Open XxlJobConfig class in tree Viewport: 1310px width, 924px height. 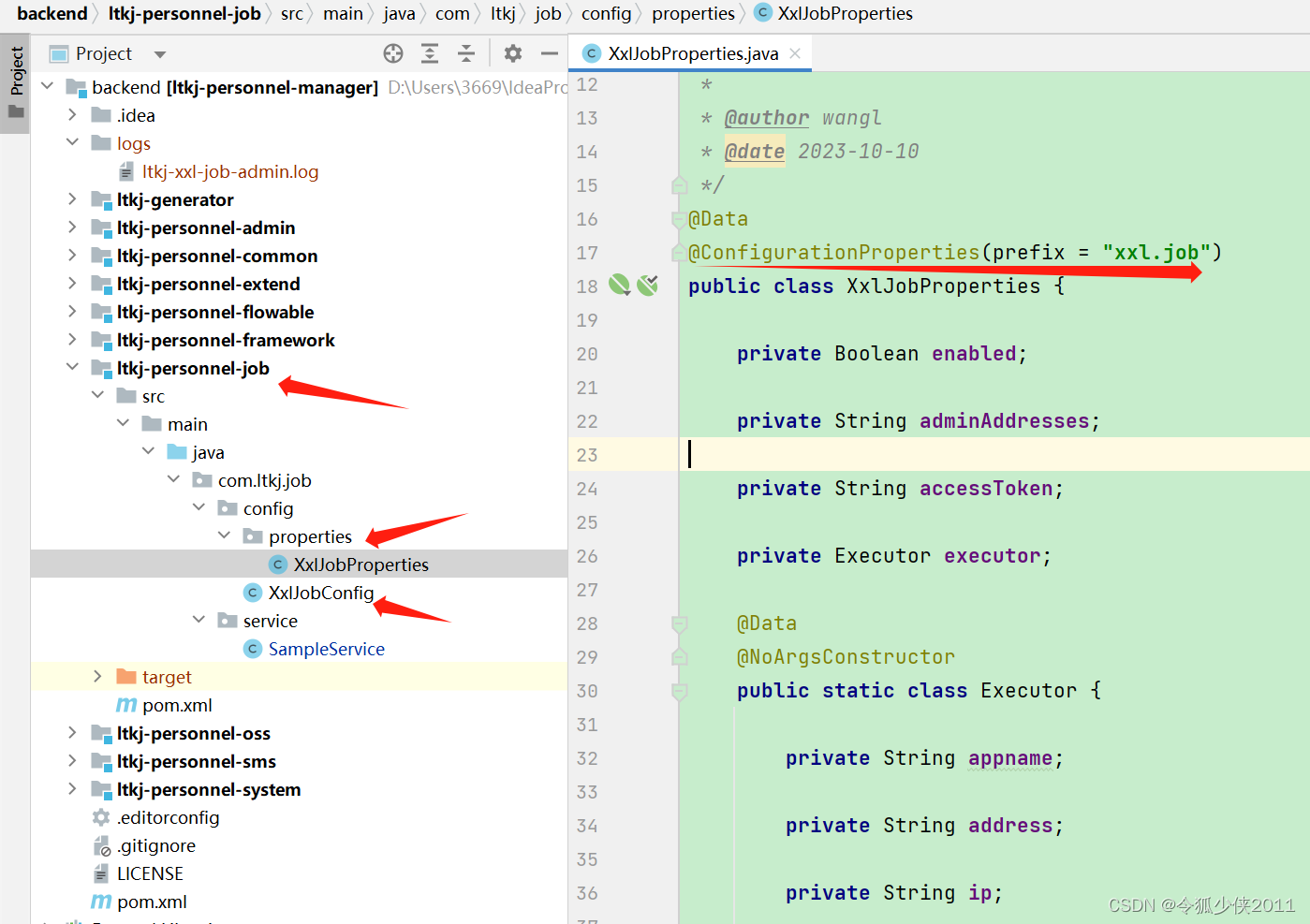320,593
